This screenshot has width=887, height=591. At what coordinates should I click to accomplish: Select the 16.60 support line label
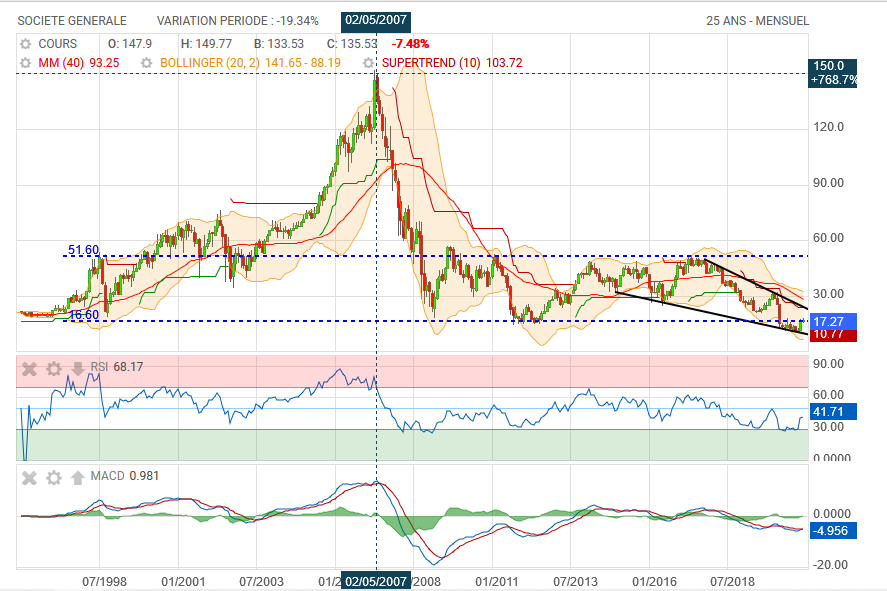point(83,315)
